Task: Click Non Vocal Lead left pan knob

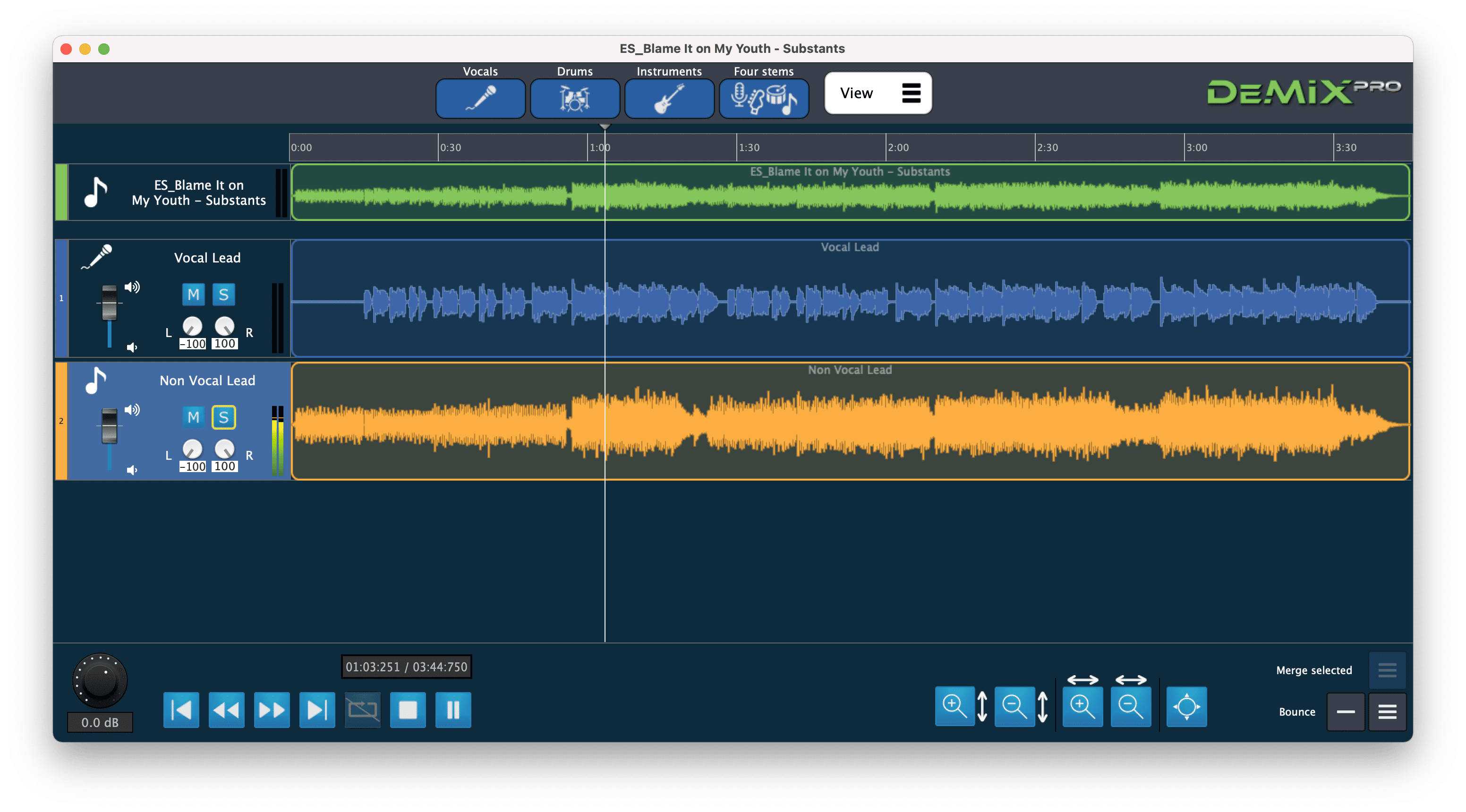Action: 192,449
